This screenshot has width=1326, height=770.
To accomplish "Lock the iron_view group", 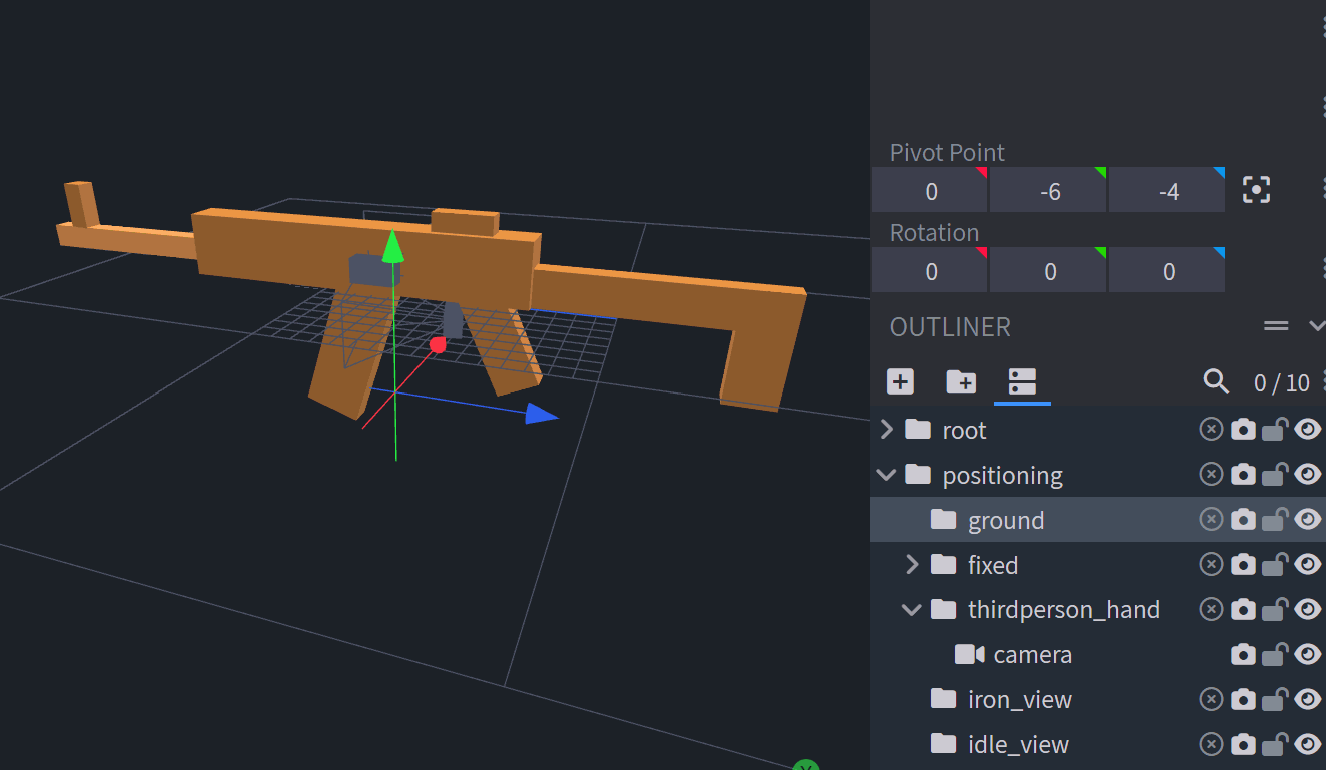I will [x=1275, y=700].
